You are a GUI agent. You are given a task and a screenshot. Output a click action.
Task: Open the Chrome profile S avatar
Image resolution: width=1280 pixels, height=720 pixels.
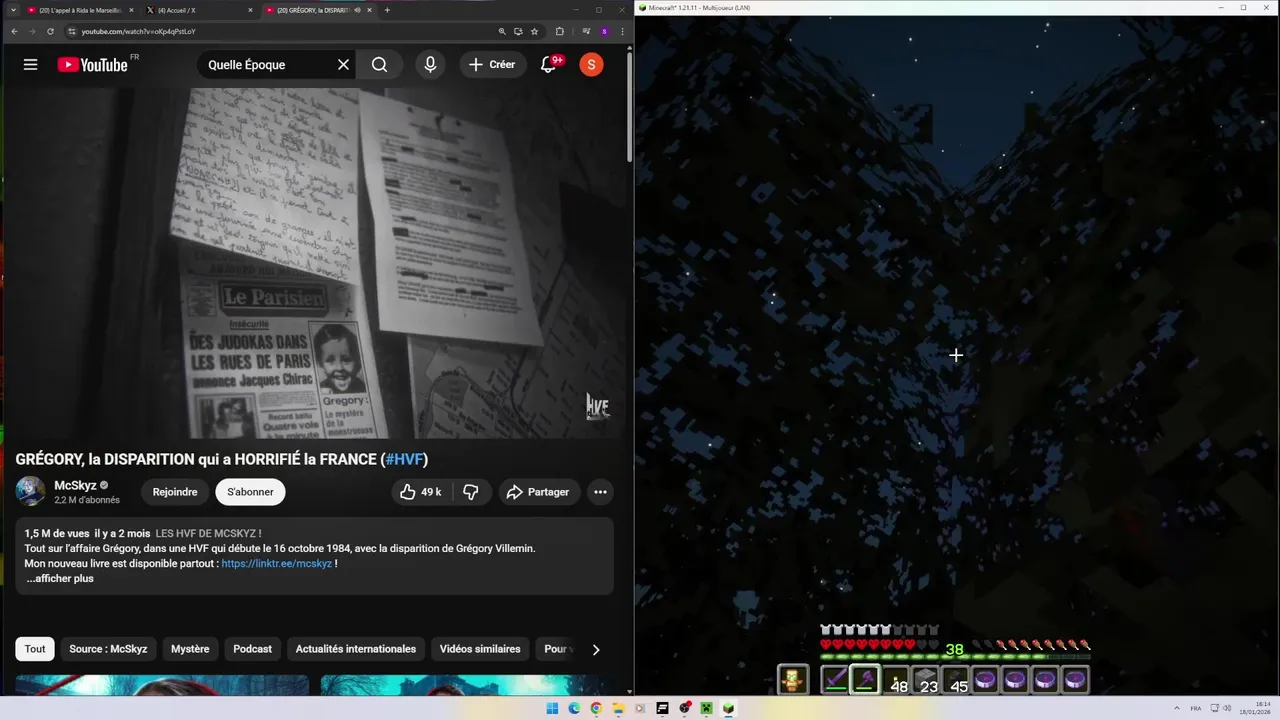[x=604, y=31]
